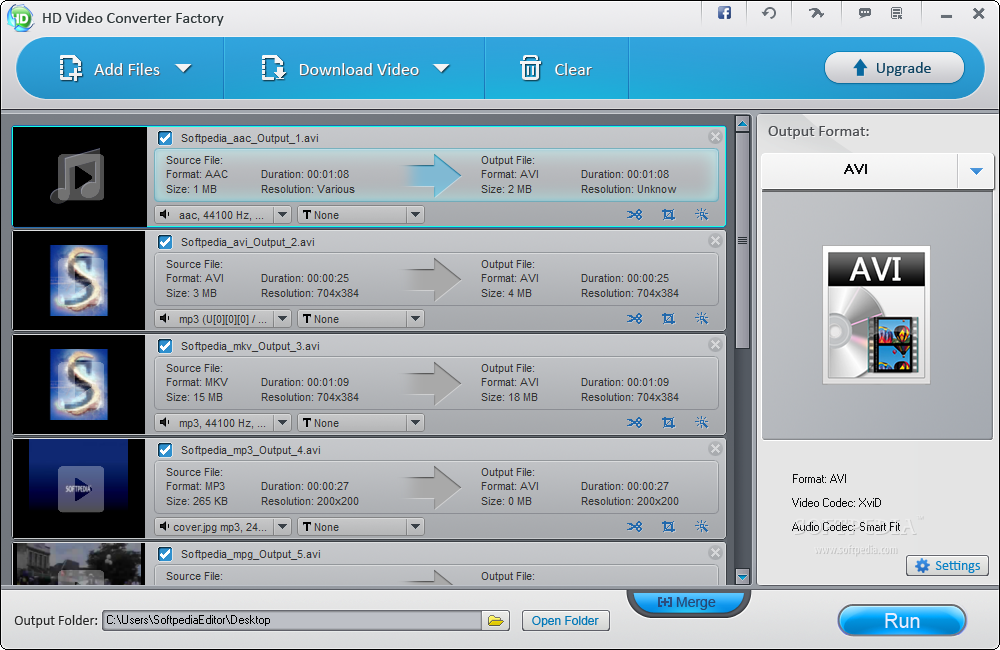The height and width of the screenshot is (650, 1000).
Task: Crop the Softpedia_mp3_Output_4.avi video
Action: pyautogui.click(x=668, y=526)
